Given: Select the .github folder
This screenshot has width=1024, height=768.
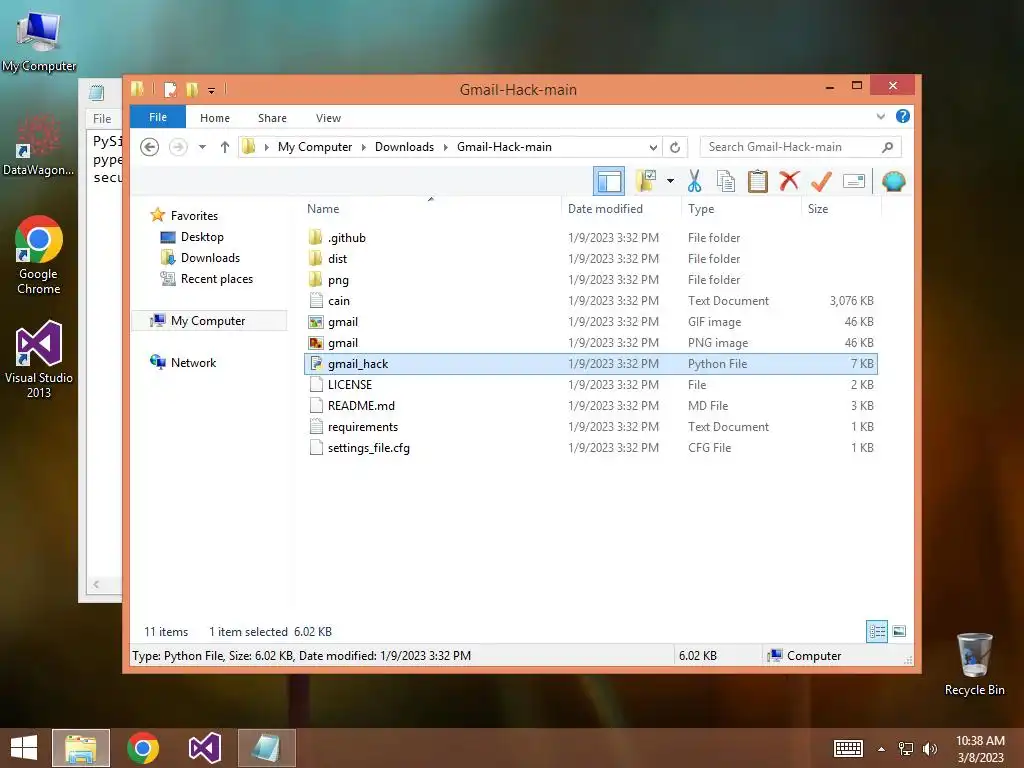Looking at the screenshot, I should (590, 238).
